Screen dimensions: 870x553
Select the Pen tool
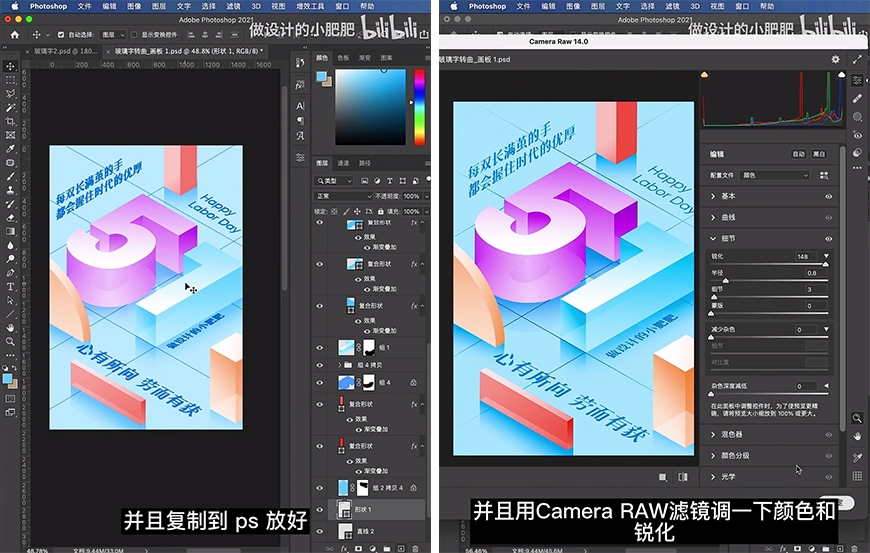[10, 273]
